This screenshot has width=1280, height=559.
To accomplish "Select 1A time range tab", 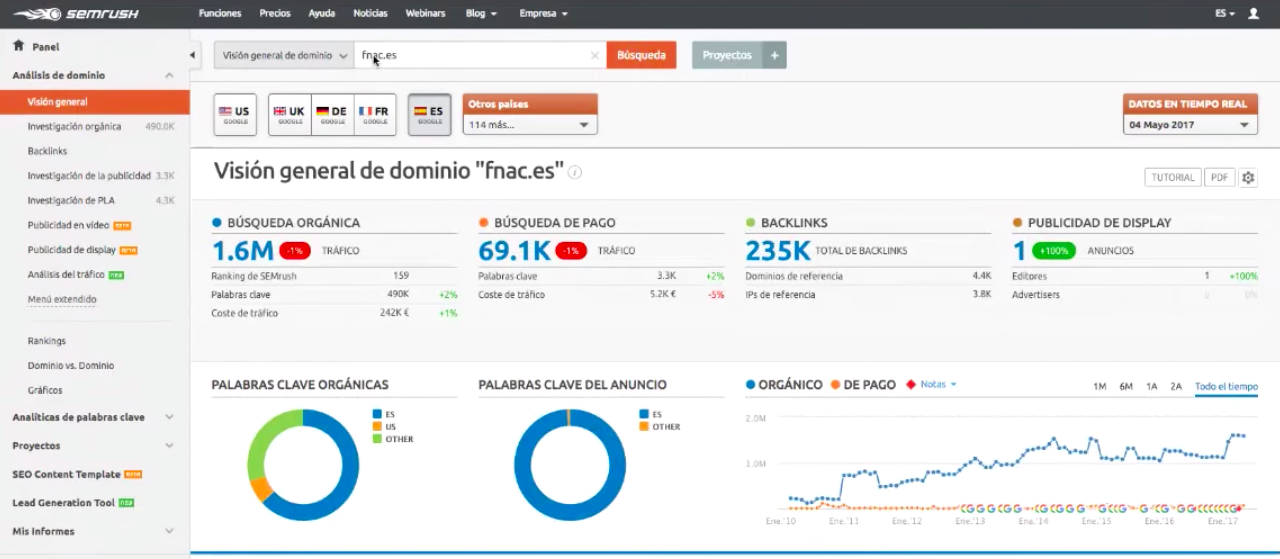I will click(1152, 386).
